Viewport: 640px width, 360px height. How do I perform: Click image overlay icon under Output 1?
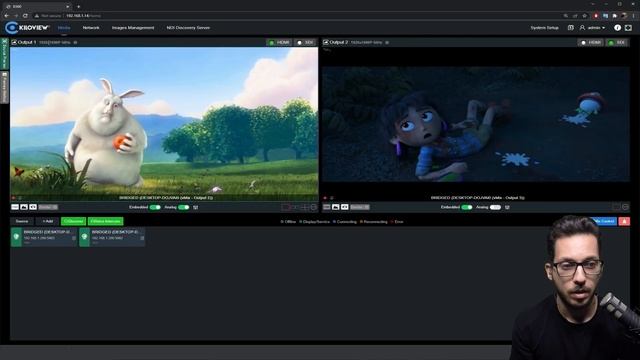tap(24, 207)
